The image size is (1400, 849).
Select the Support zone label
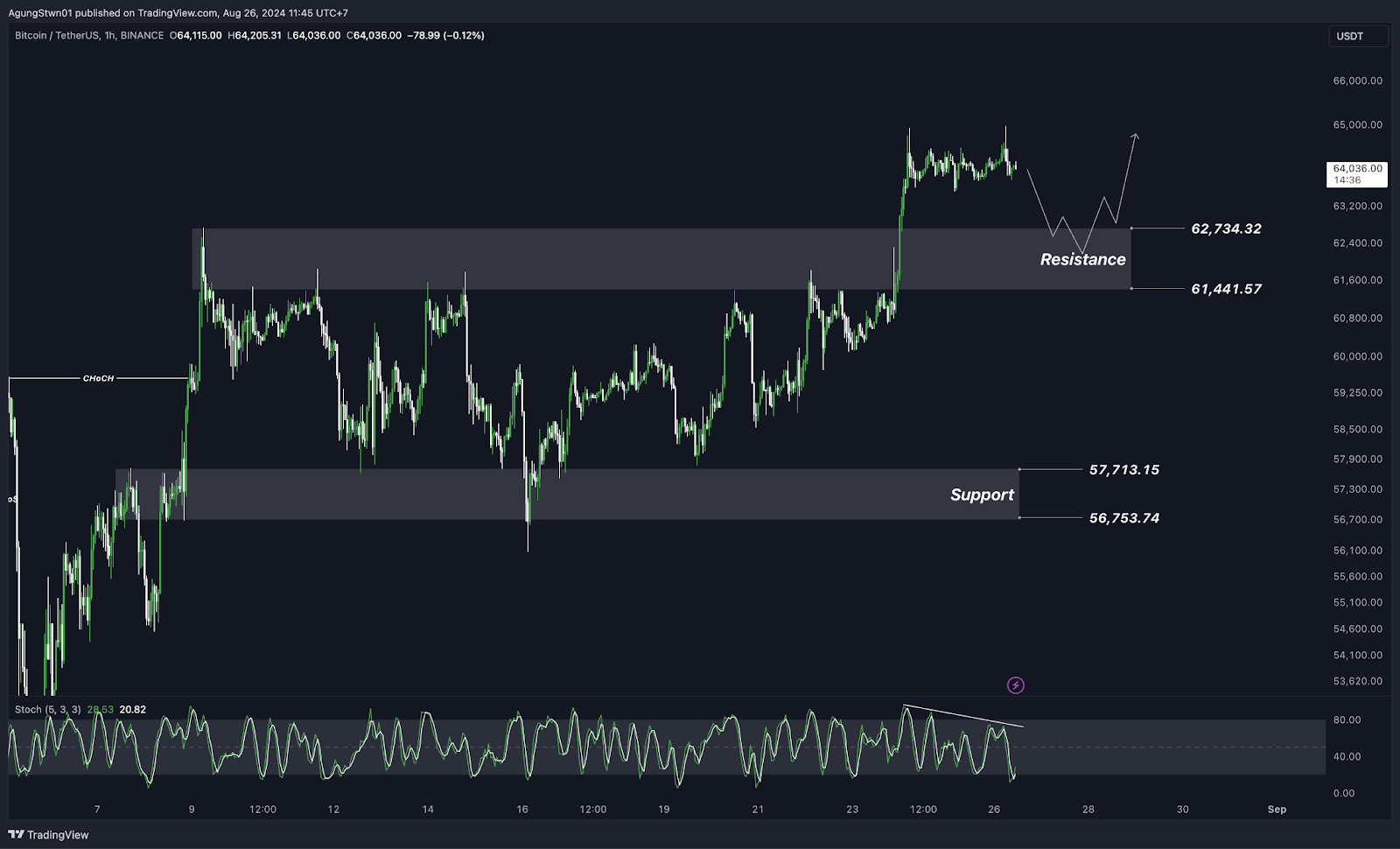click(x=982, y=495)
